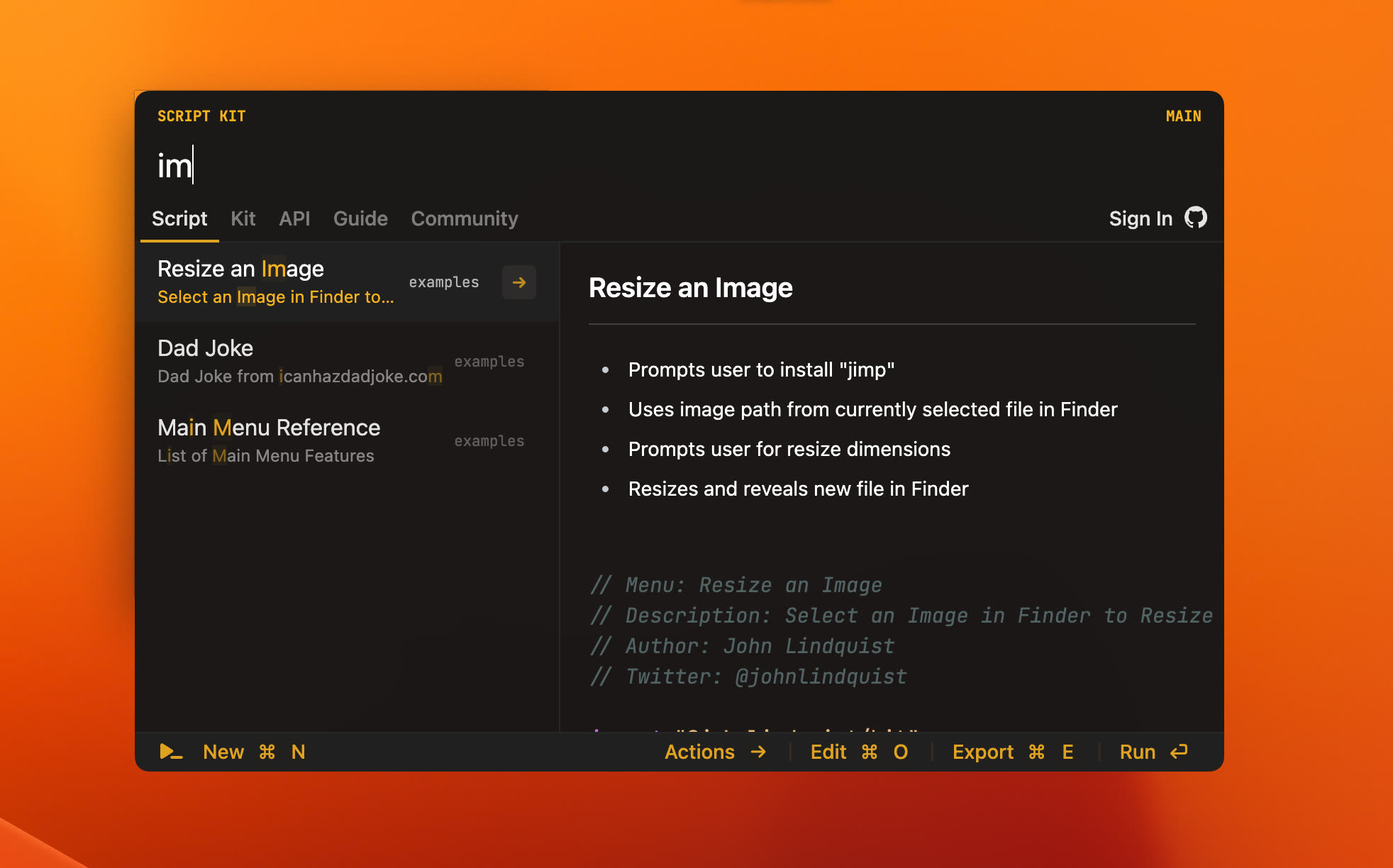Switch to the Guide tab

pos(360,218)
